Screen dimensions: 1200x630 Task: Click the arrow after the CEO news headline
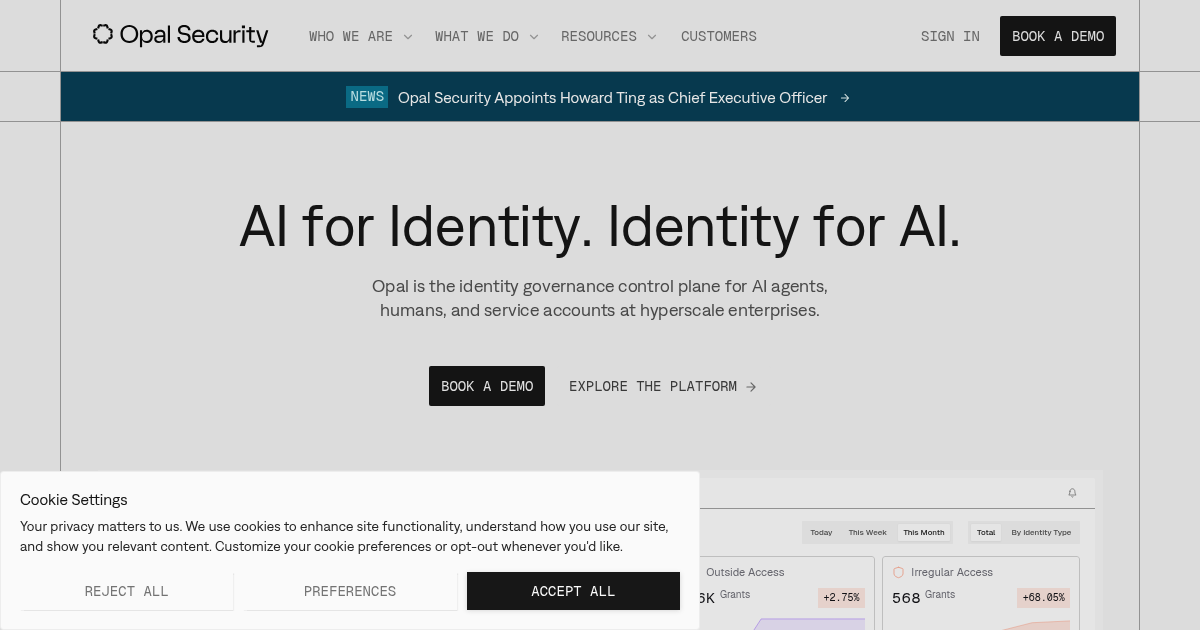point(845,98)
